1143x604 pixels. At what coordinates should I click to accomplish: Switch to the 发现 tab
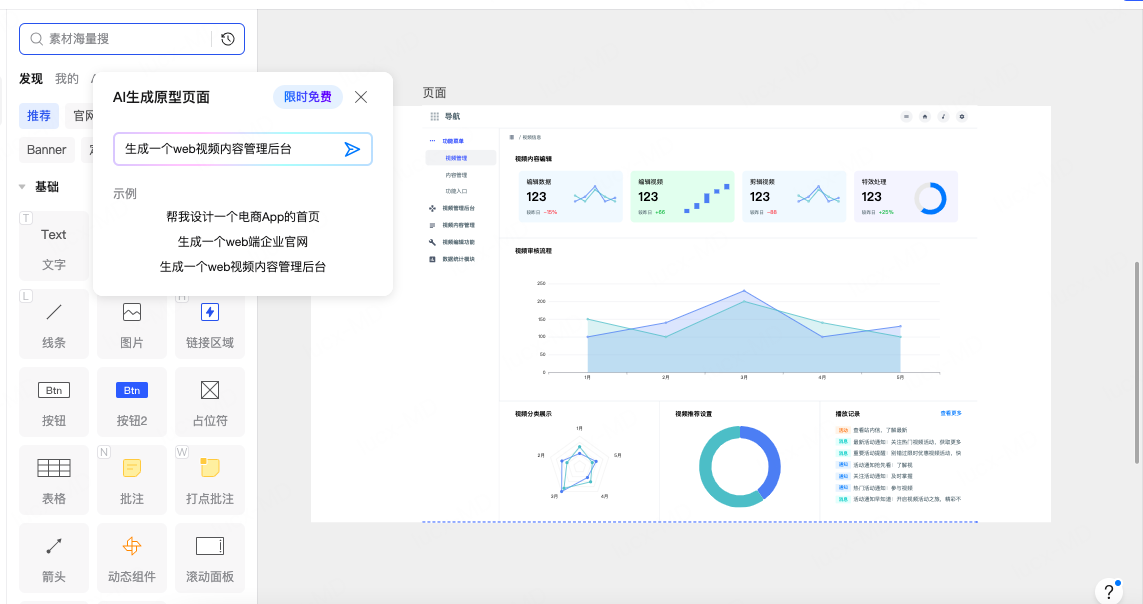(31, 79)
